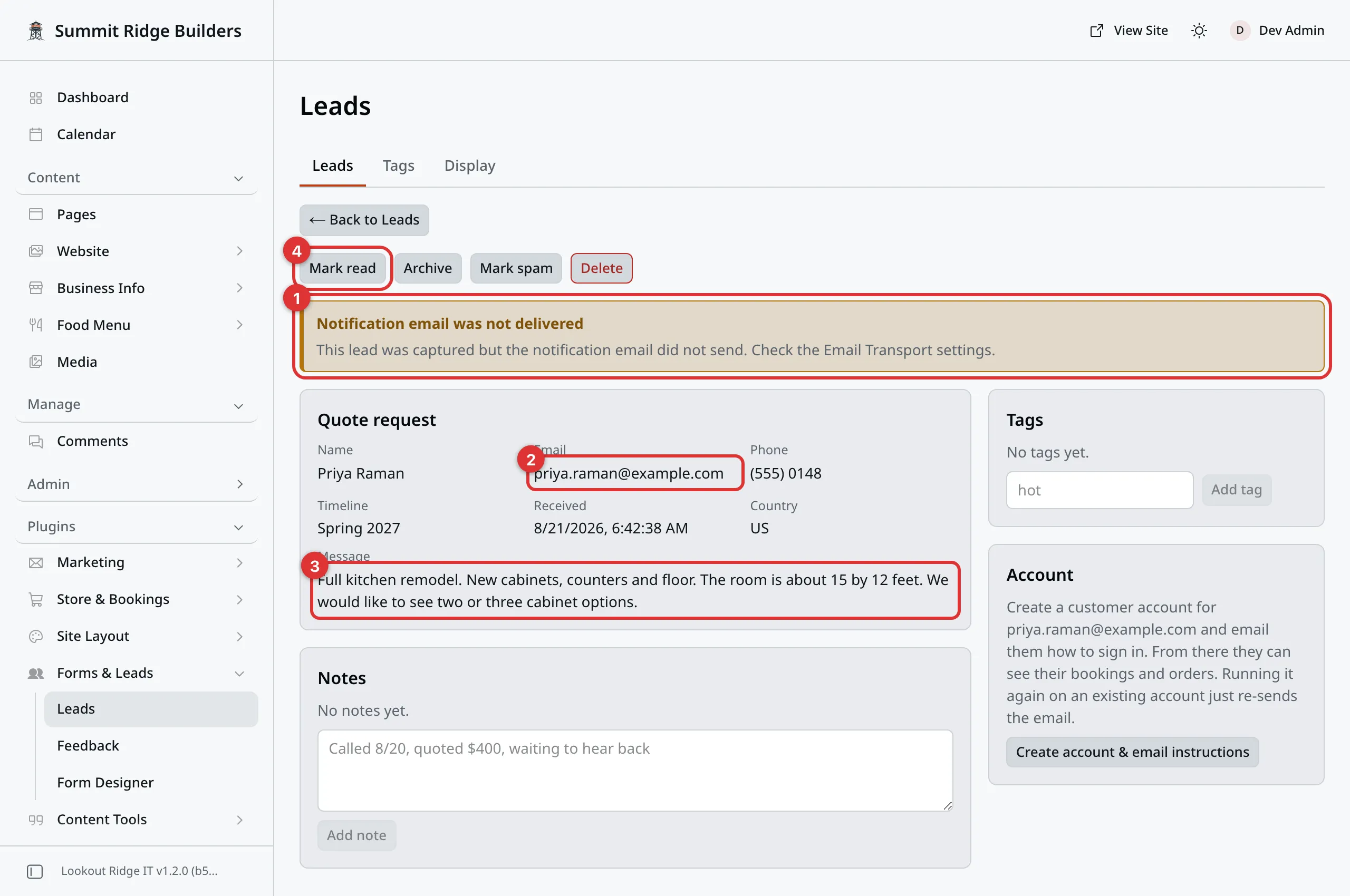Expand the Content Tools chevron
The image size is (1350, 896).
pos(239,820)
